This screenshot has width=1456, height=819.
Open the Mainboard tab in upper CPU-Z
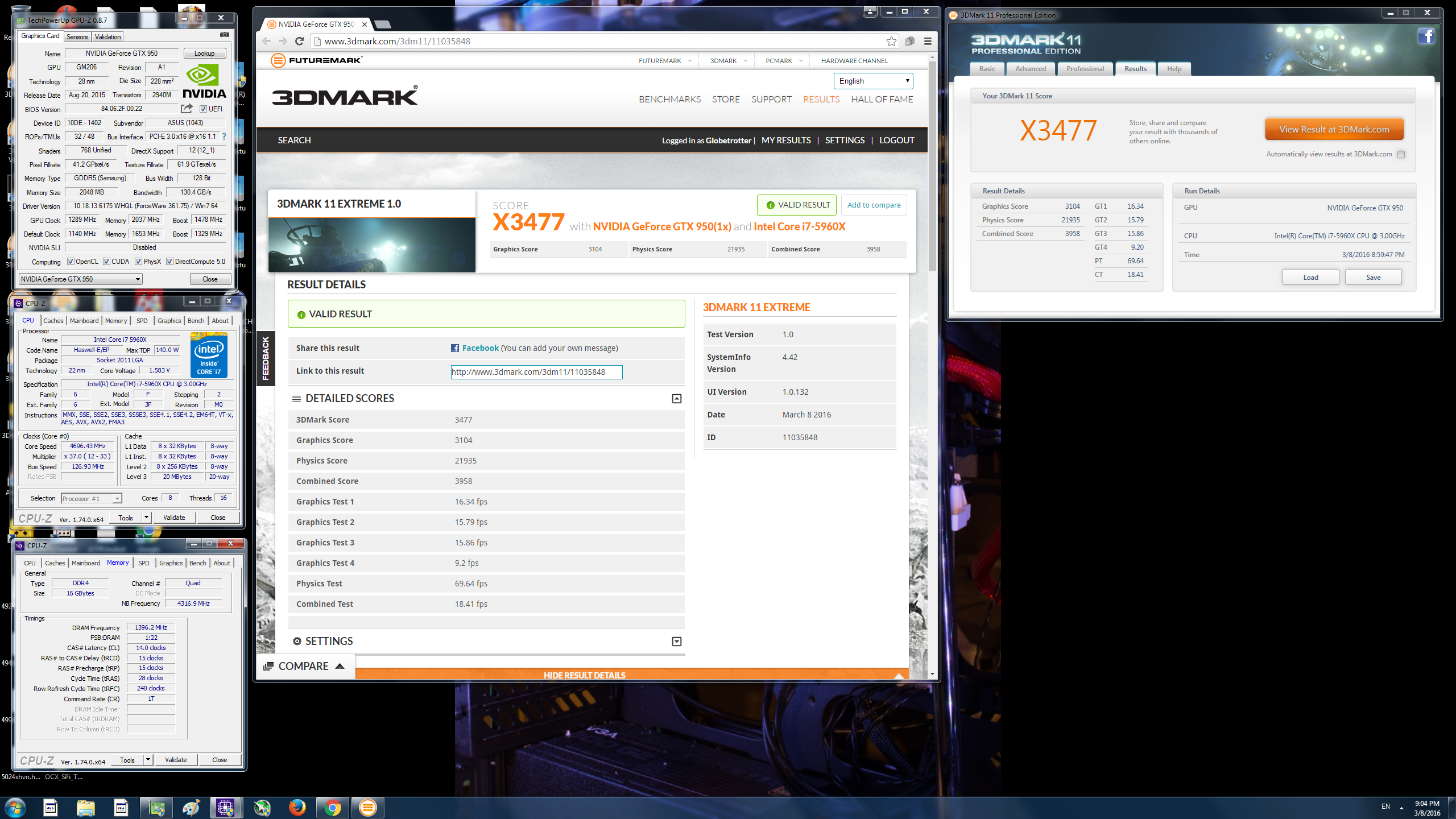click(84, 321)
